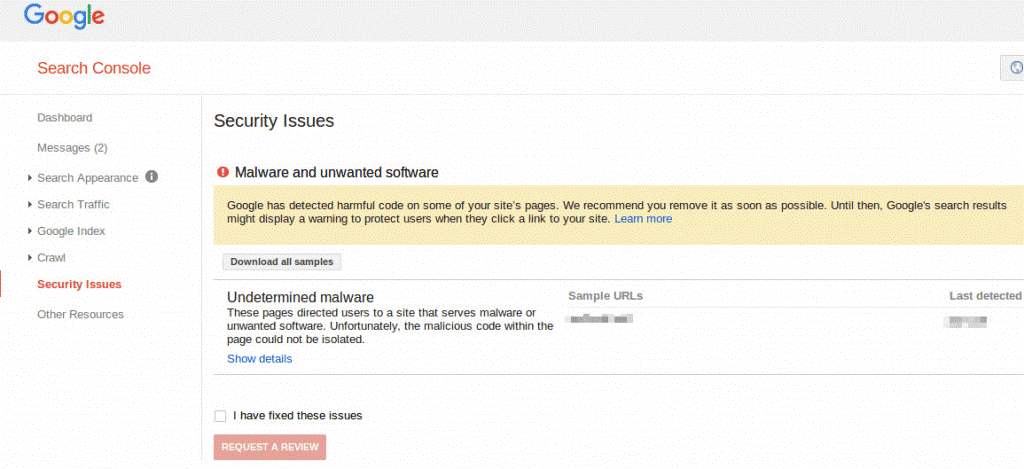The height and width of the screenshot is (469, 1024).
Task: Expand the Crawl section
Action: [51, 258]
